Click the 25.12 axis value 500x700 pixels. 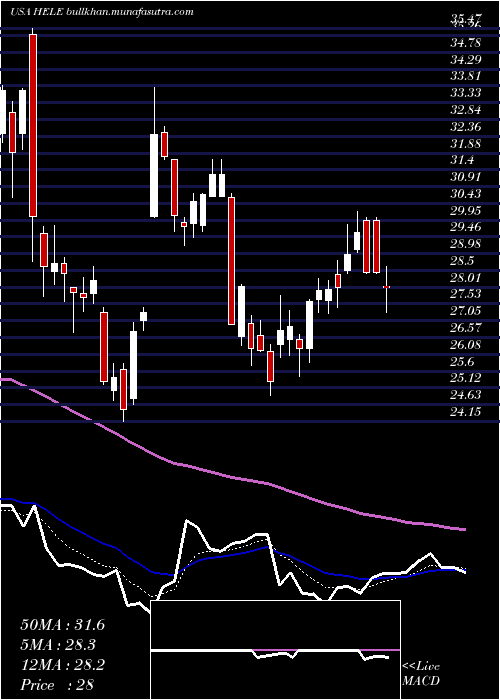click(466, 378)
